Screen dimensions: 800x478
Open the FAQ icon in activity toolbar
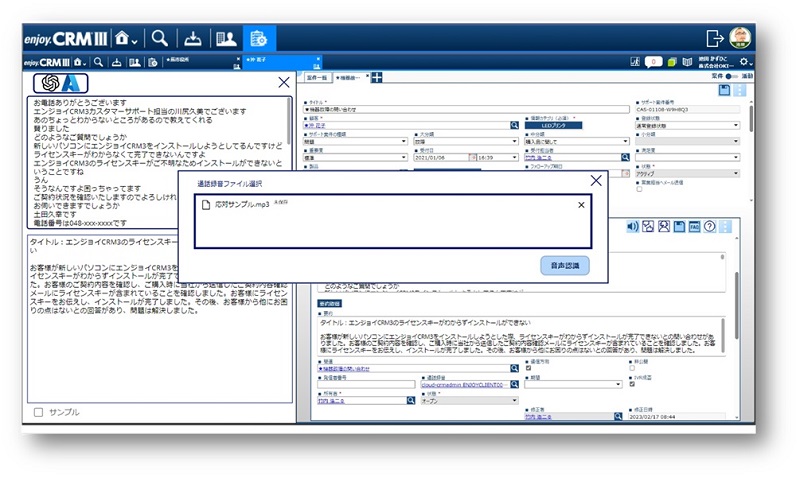click(694, 227)
